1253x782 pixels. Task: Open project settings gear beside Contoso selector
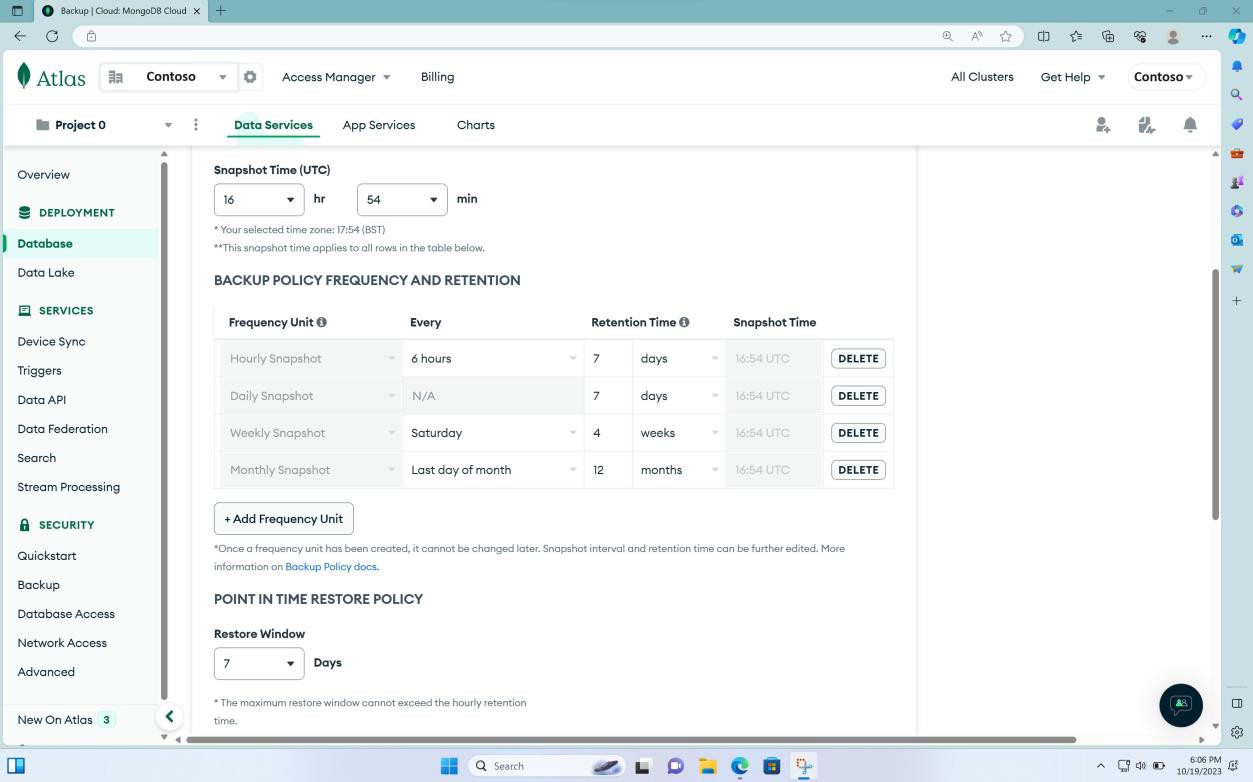point(250,76)
